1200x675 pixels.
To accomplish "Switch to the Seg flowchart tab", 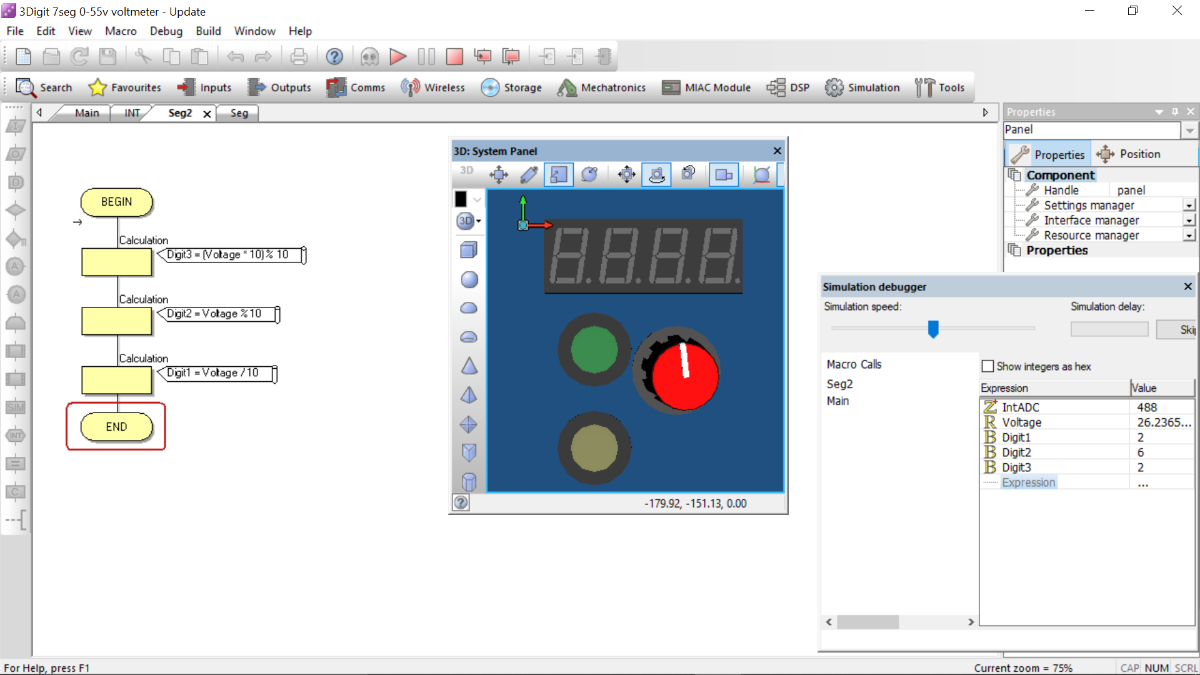I will tap(239, 113).
